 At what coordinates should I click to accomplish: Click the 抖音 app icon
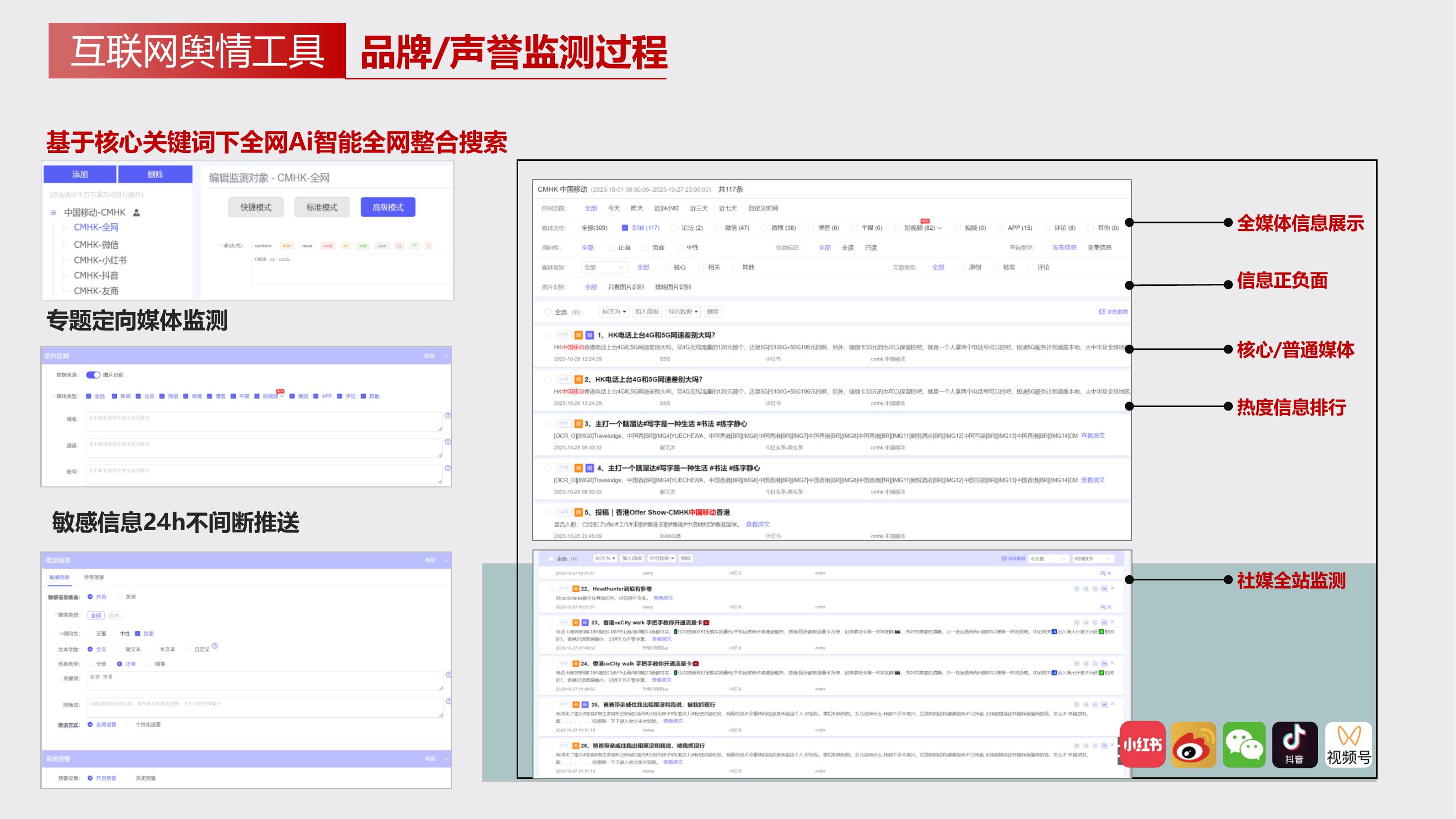(1294, 744)
